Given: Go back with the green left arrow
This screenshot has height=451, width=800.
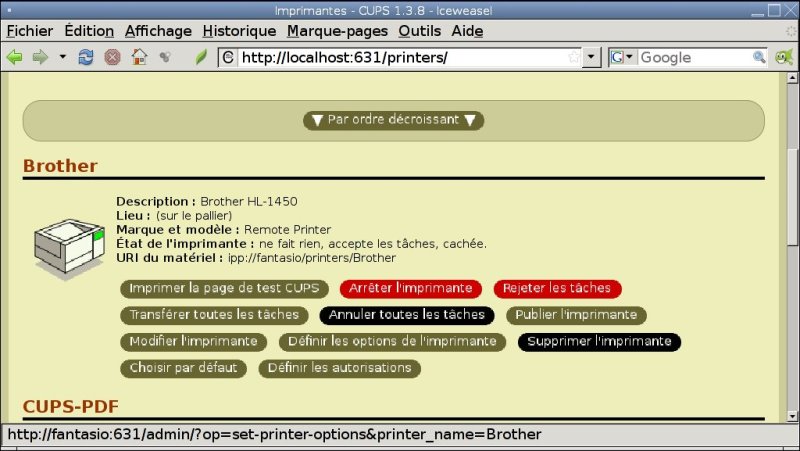Looking at the screenshot, I should point(14,57).
